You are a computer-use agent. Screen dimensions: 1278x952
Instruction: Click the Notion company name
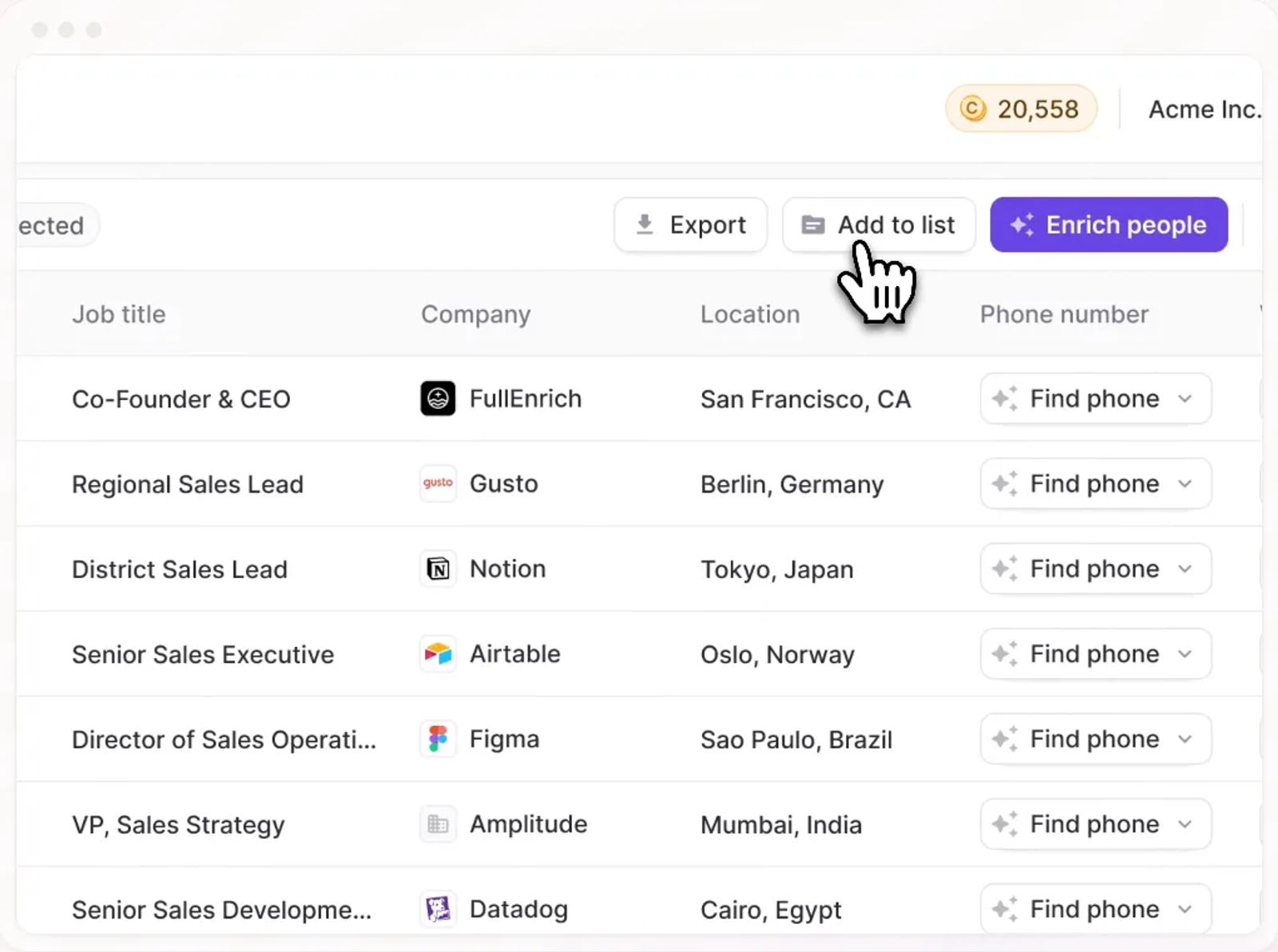pos(508,569)
